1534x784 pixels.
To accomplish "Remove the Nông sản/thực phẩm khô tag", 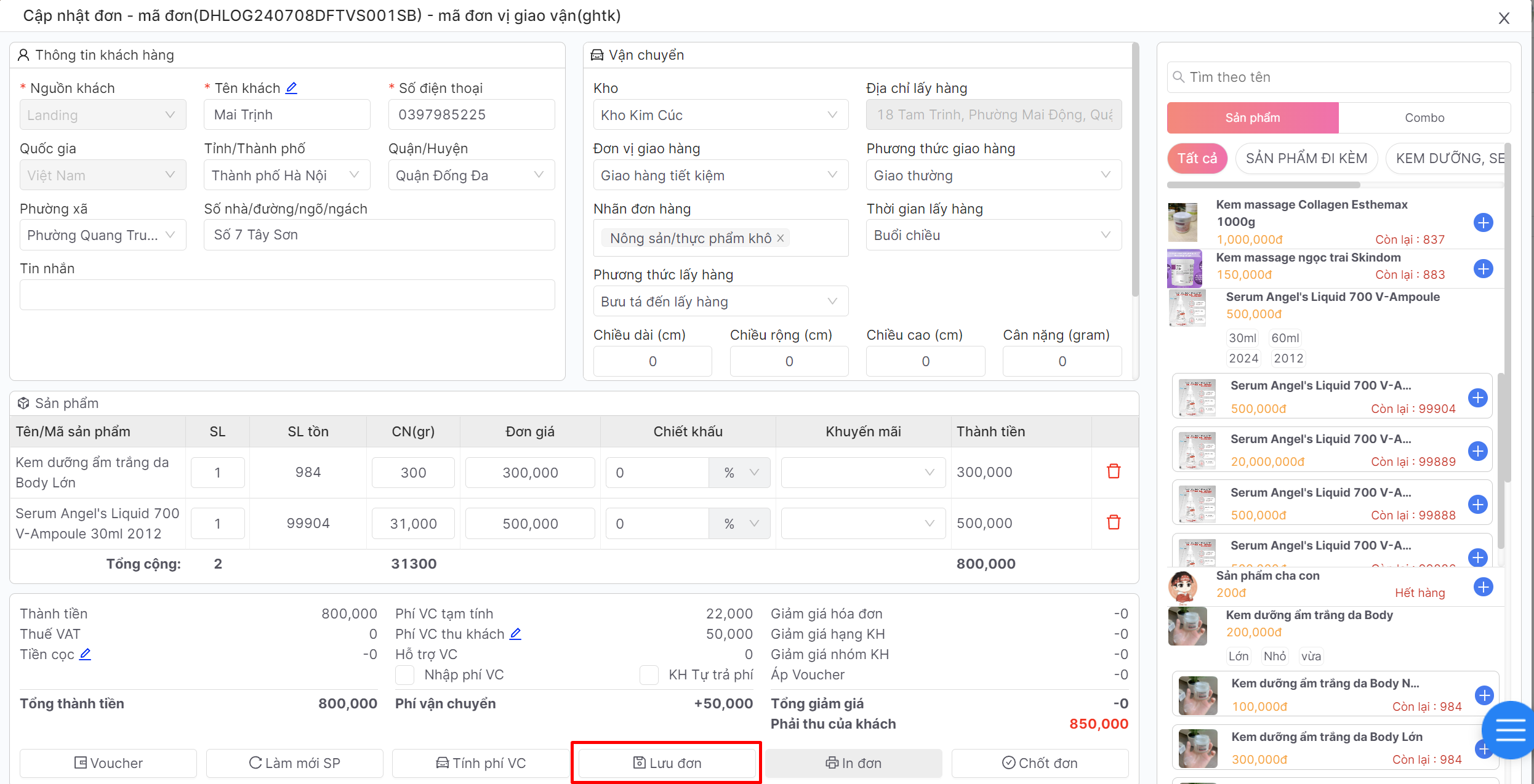I will point(781,238).
